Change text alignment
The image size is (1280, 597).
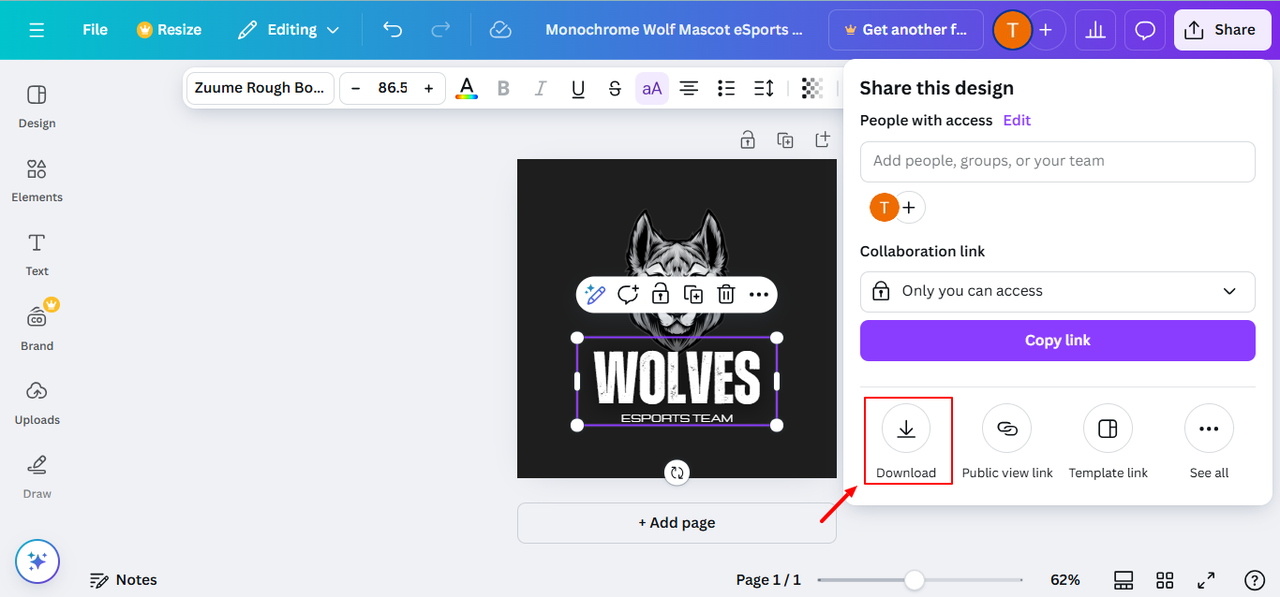689,88
